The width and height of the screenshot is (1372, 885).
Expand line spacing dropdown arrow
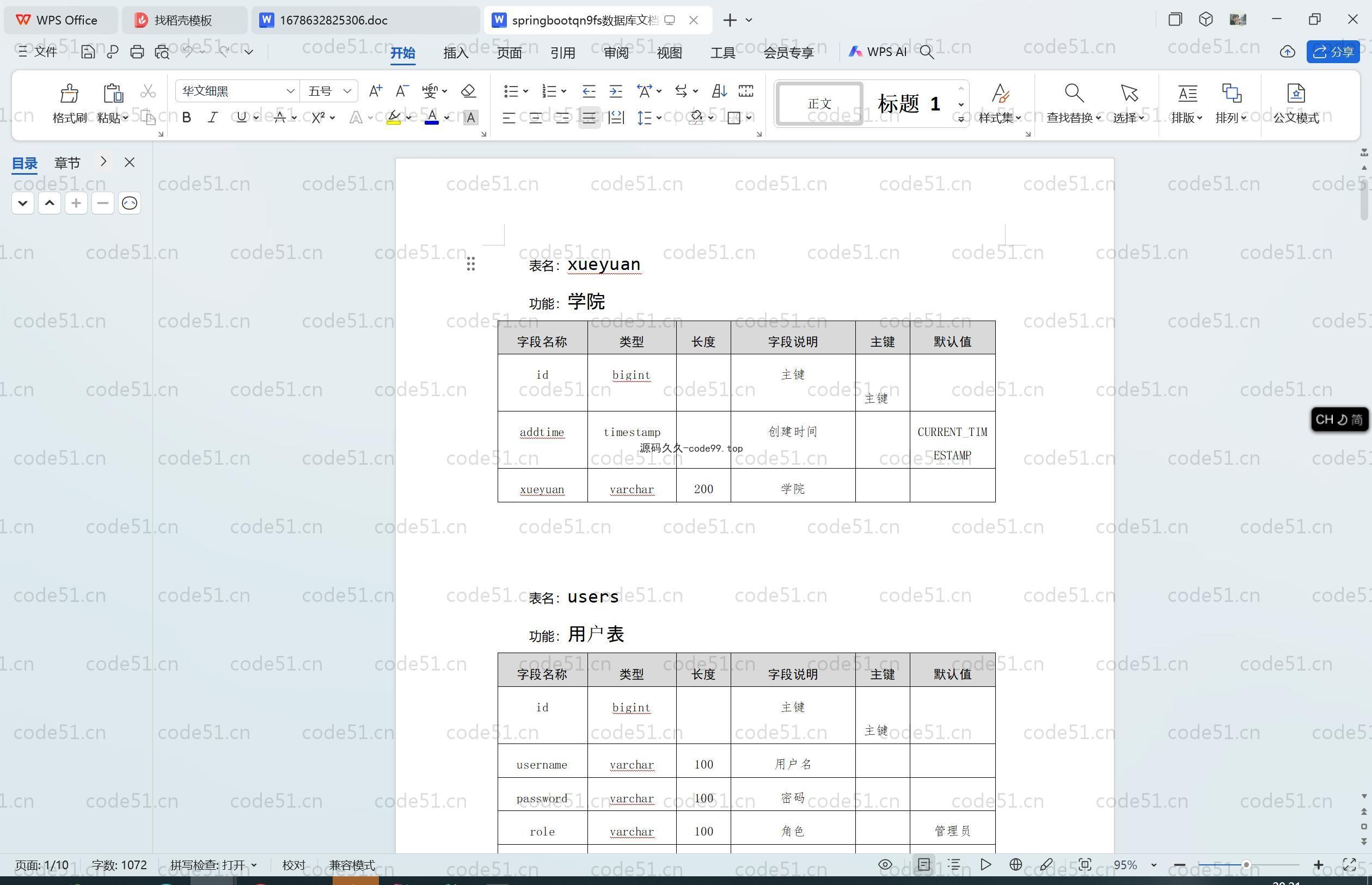[x=659, y=118]
